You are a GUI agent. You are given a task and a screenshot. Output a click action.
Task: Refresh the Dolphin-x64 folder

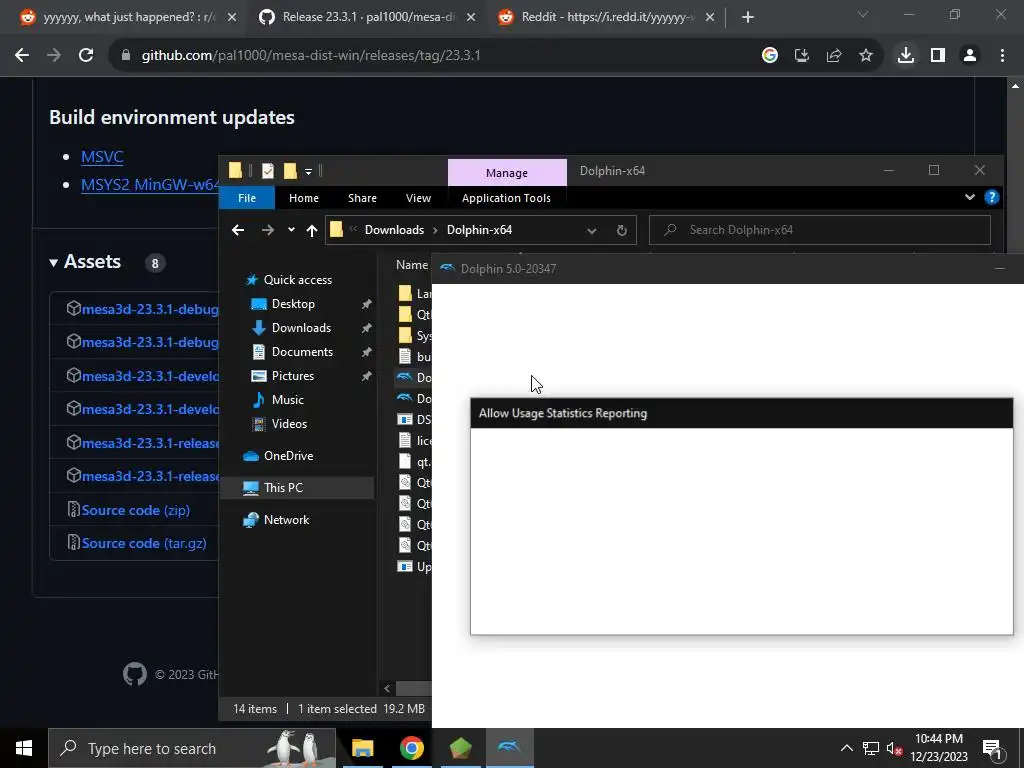(x=622, y=231)
